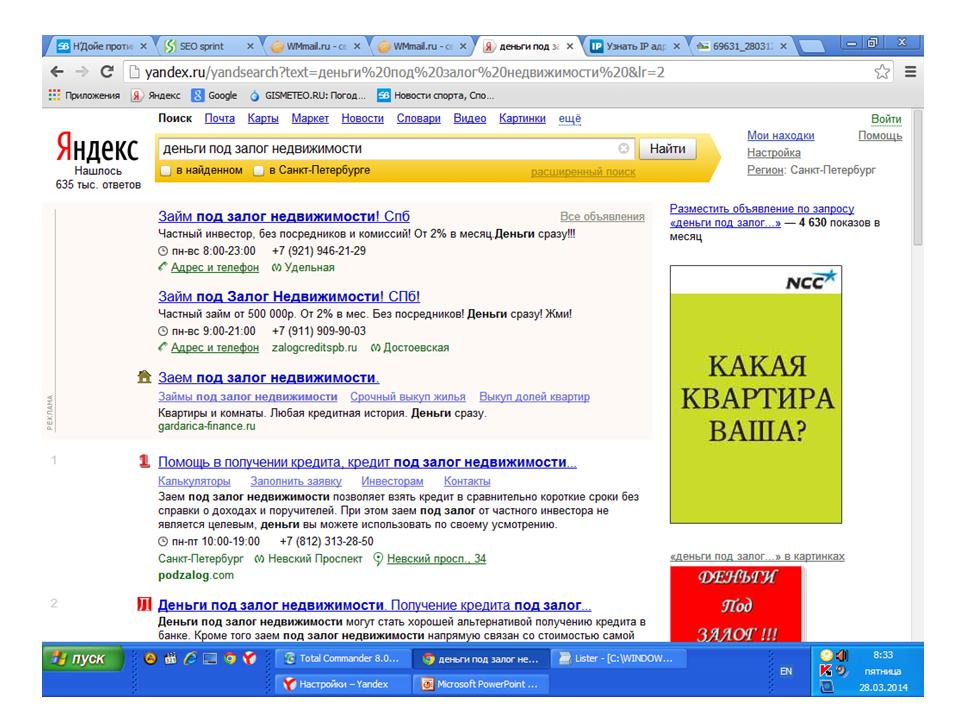
Task: Open the GISMETEO.RU bookmark
Action: pyautogui.click(x=307, y=96)
